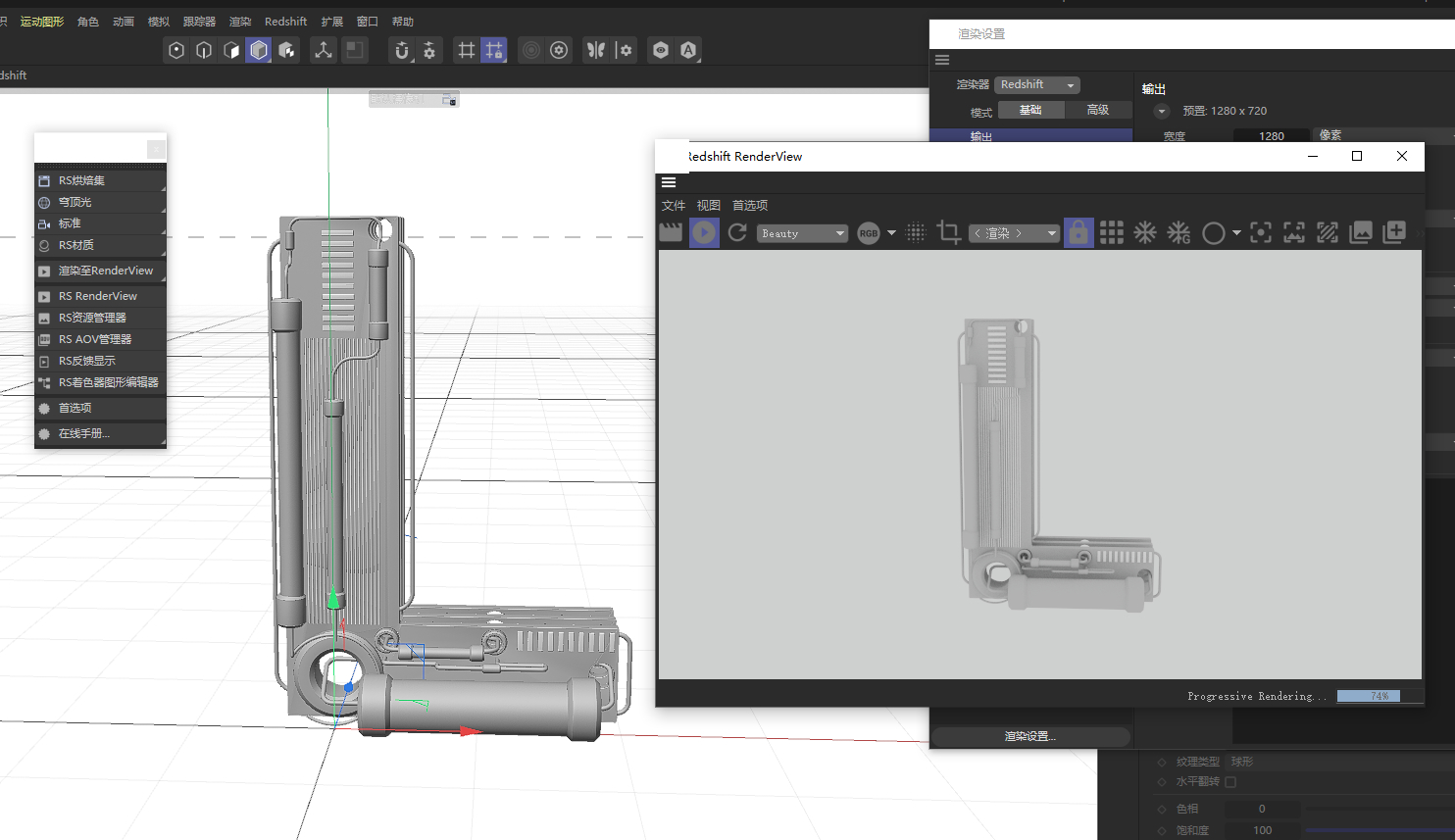The height and width of the screenshot is (840, 1455).
Task: Click the hatched bracket icon in RenderView
Action: (x=1328, y=232)
